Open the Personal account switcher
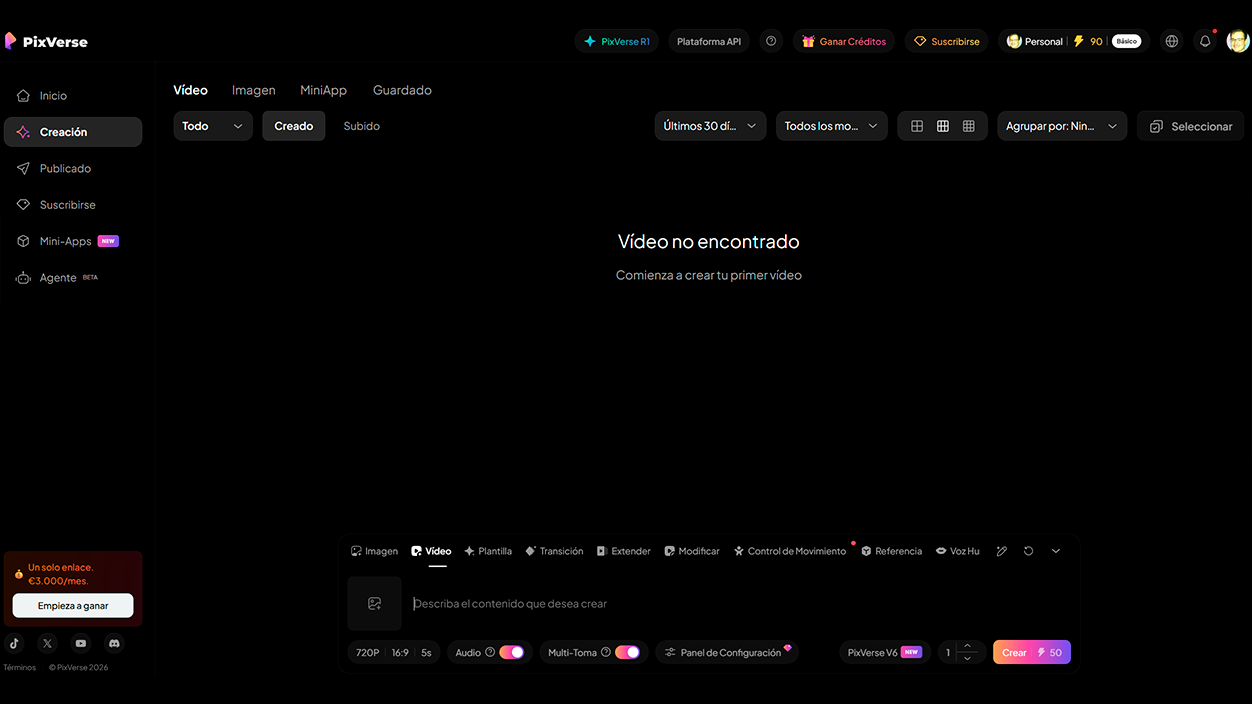 click(1035, 41)
